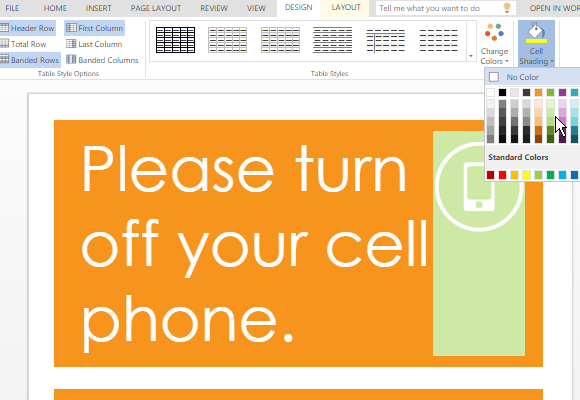Open the Change Colors dropdown arrow
Viewport: 580px width, 400px height.
tap(507, 61)
